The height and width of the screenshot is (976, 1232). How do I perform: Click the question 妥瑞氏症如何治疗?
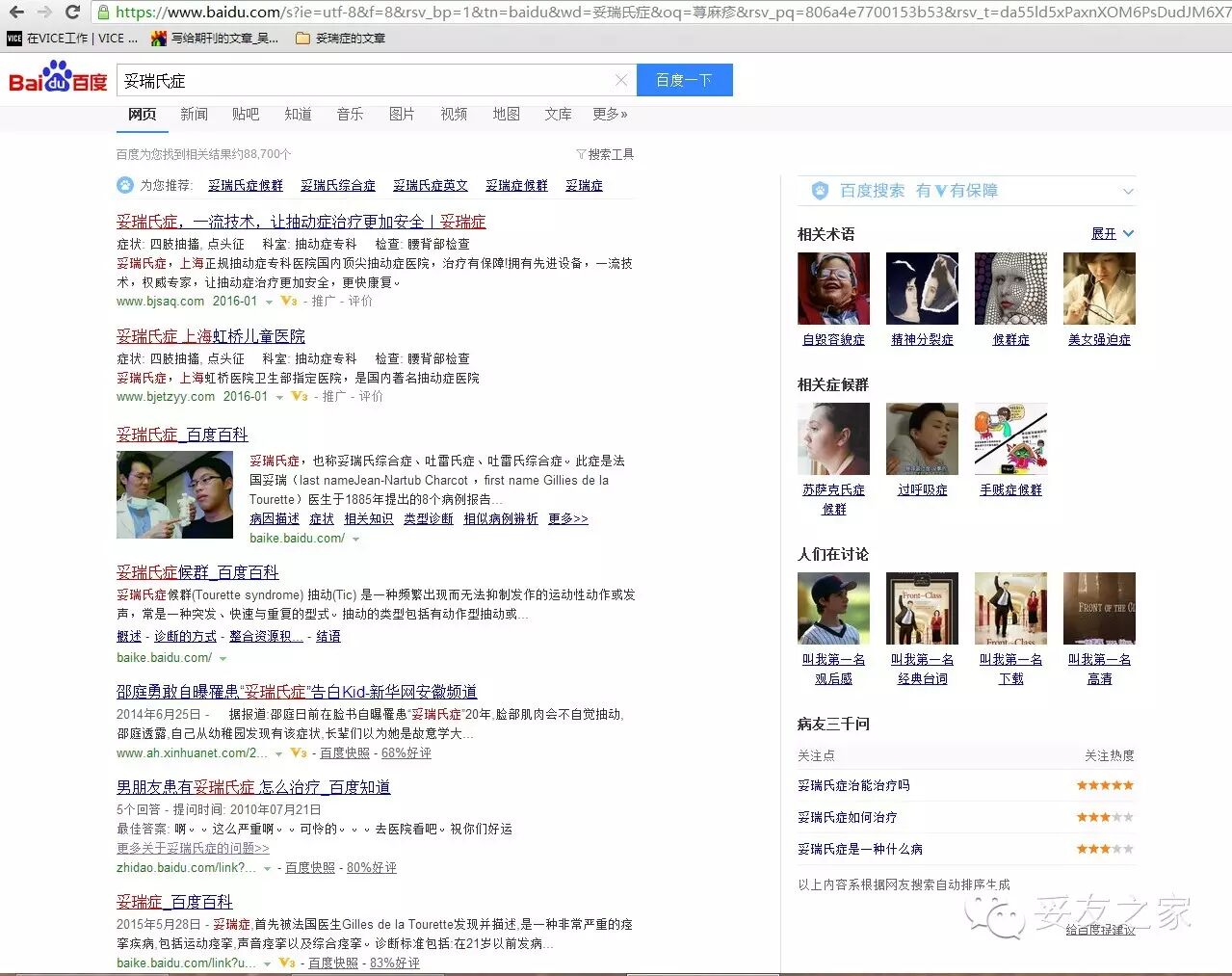tap(848, 818)
